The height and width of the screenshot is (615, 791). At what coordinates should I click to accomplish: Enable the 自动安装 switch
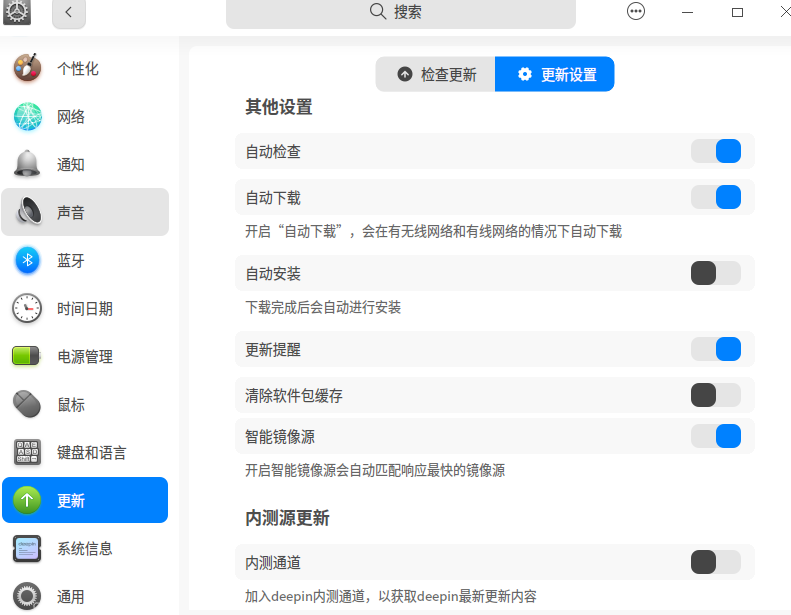[716, 273]
